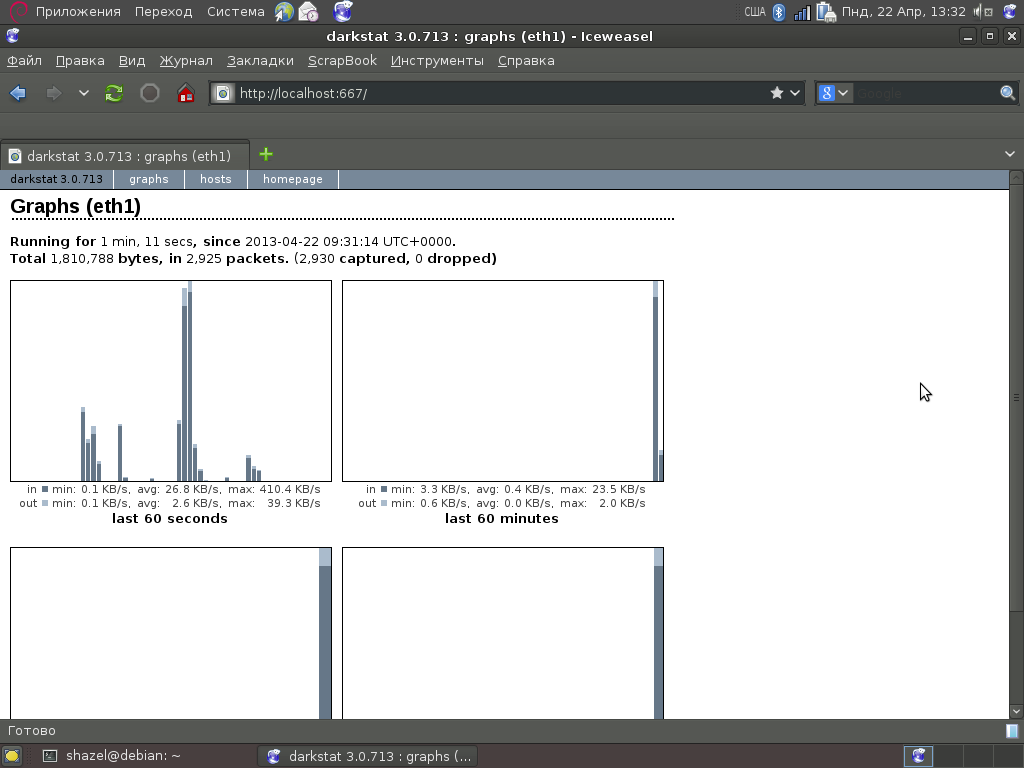Click the search magnifier icon
The width and height of the screenshot is (1024, 768).
pos(1007,93)
